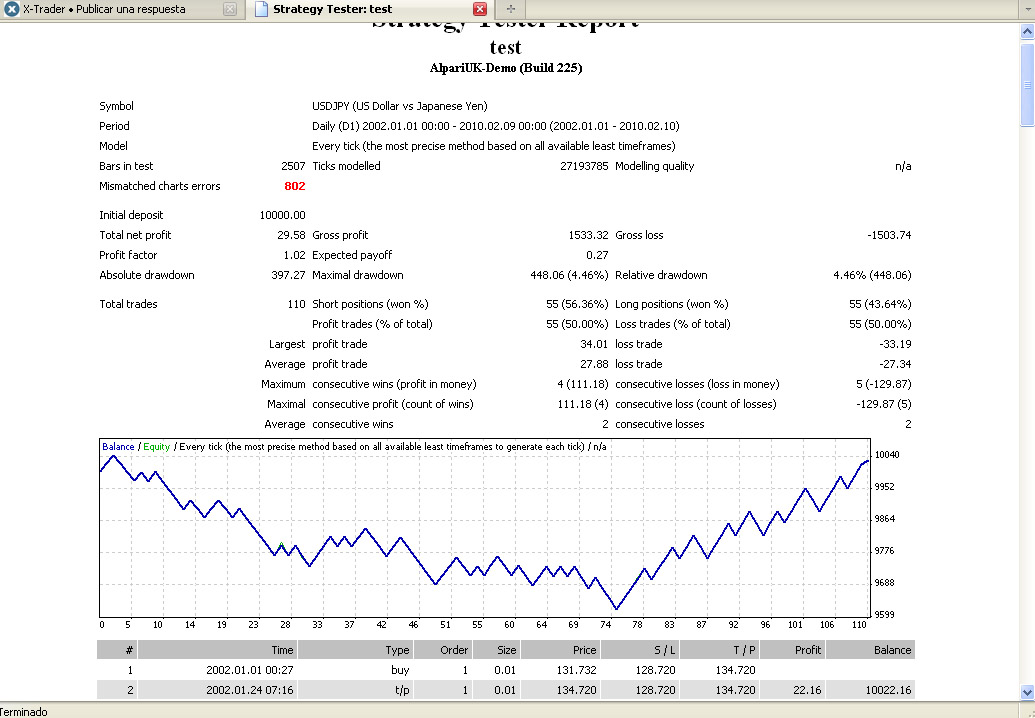Close the Strategy Tester tab with red X
Image resolution: width=1035 pixels, height=718 pixels.
click(x=479, y=10)
